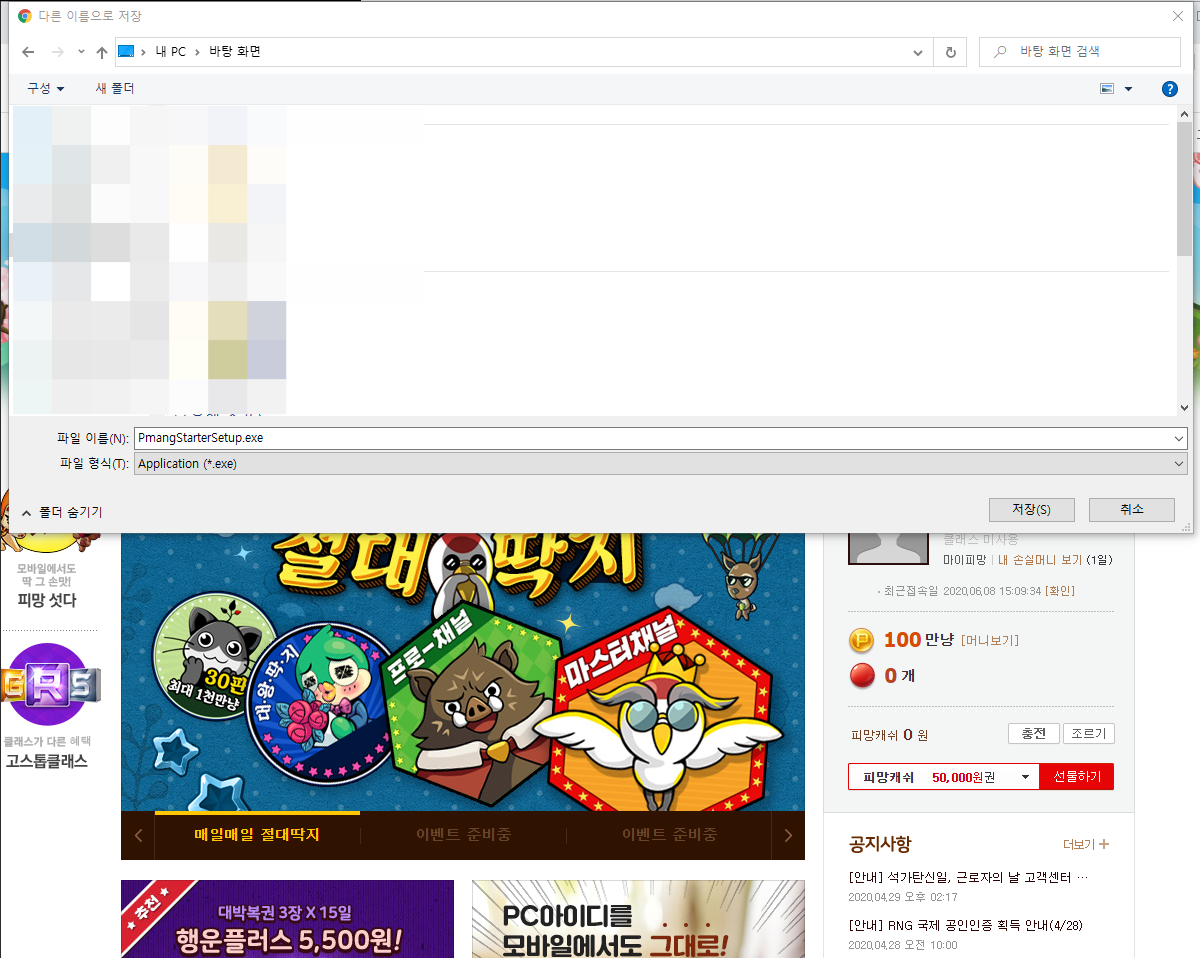
Task: Create a 새 폴더
Action: pos(115,89)
